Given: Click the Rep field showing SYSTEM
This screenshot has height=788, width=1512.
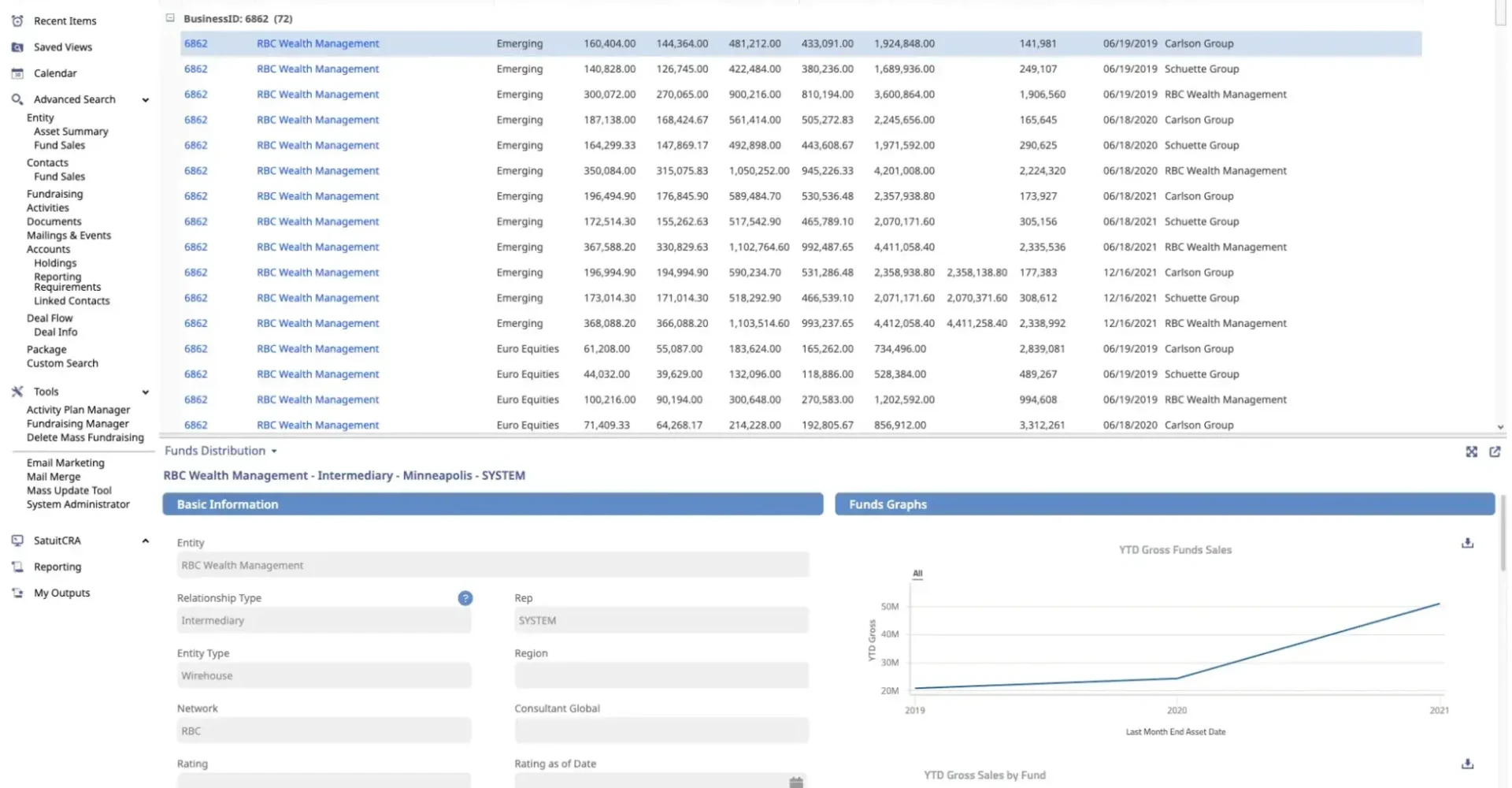Looking at the screenshot, I should [x=661, y=620].
